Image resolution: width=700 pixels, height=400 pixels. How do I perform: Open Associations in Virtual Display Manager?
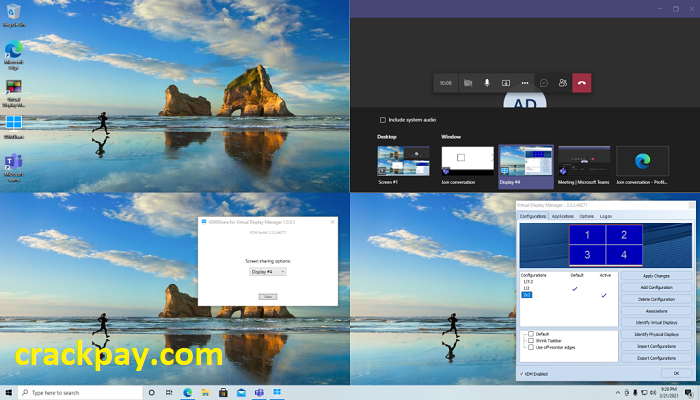656,311
